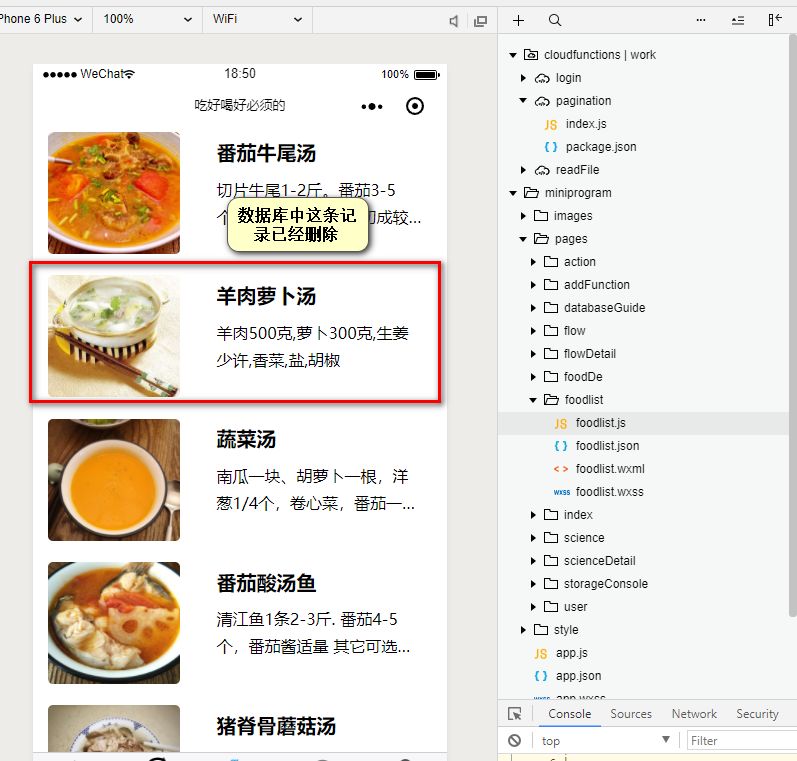Viewport: 797px width, 761px height.
Task: Click the element inspector arrow icon in devtools
Action: coord(515,714)
